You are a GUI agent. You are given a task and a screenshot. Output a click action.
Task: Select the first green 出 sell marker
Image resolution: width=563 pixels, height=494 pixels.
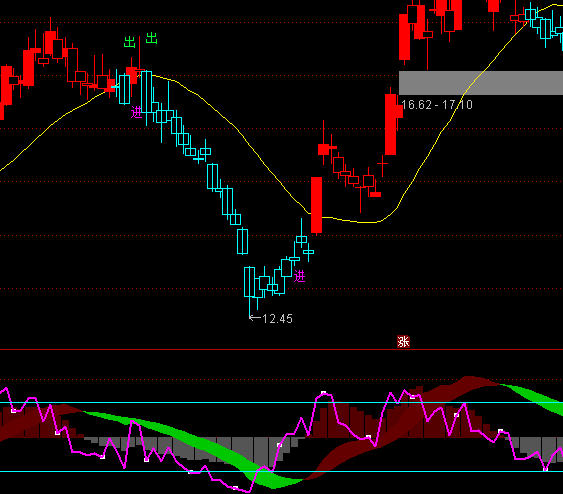(130, 42)
